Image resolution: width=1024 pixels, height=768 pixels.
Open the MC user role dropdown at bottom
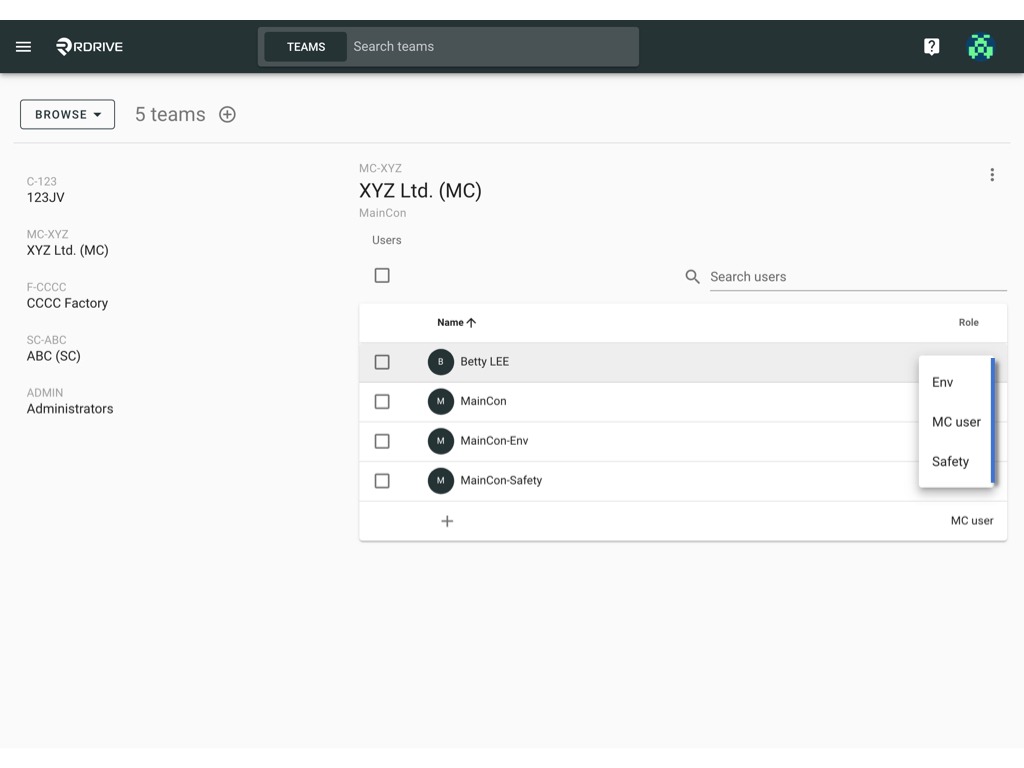[972, 520]
